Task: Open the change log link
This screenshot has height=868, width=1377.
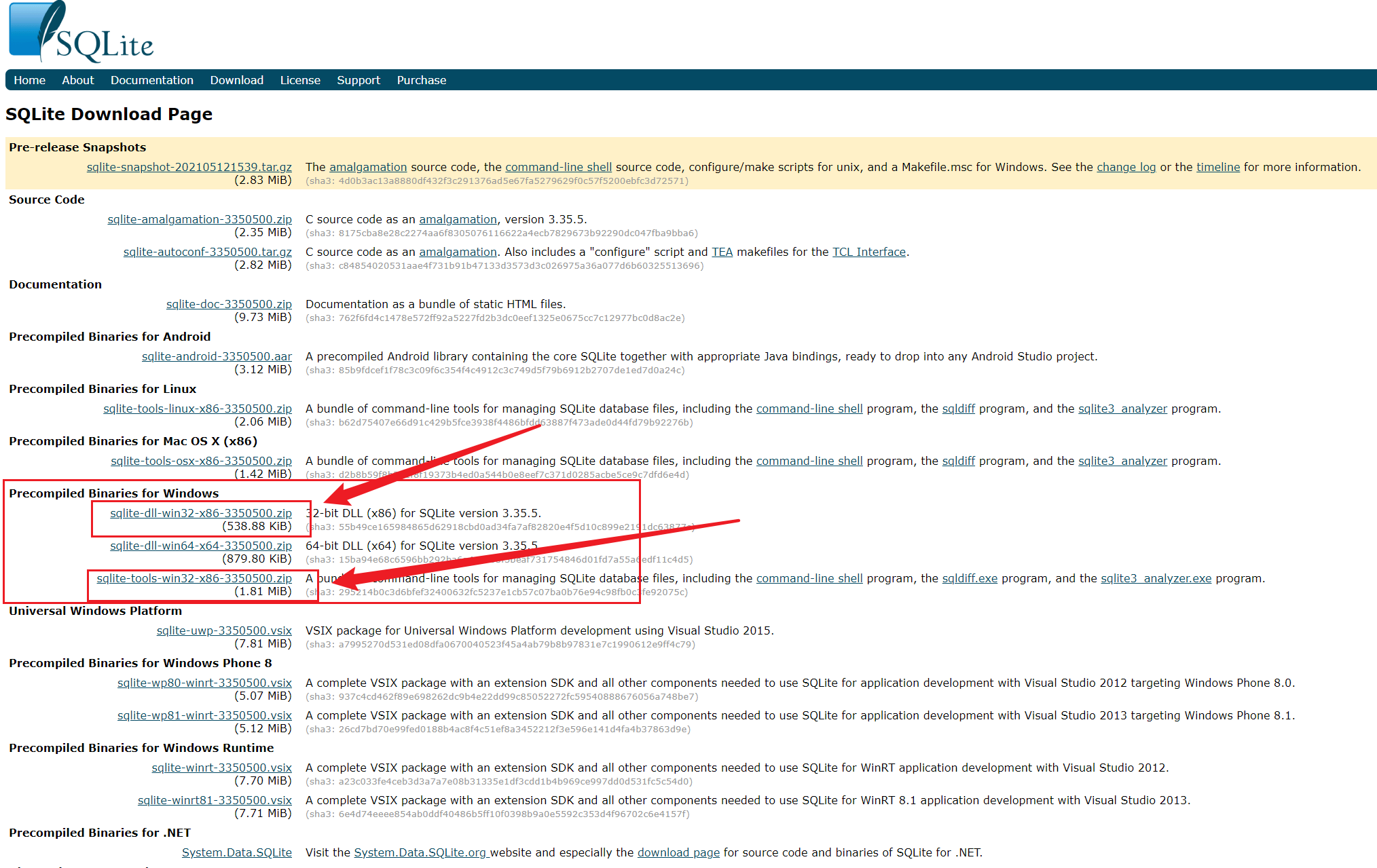Action: tap(1126, 167)
